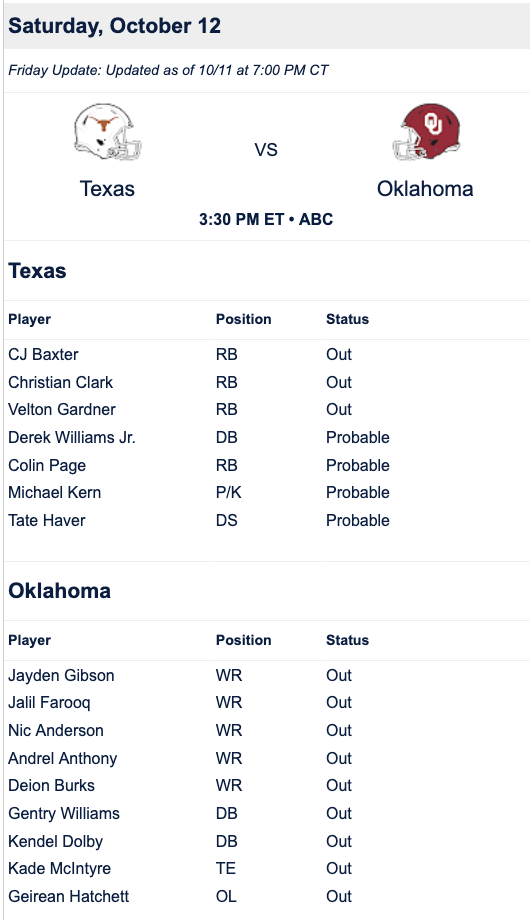Select the Oklahoma team name under helmet
The width and height of the screenshot is (530, 920).
pyautogui.click(x=425, y=189)
